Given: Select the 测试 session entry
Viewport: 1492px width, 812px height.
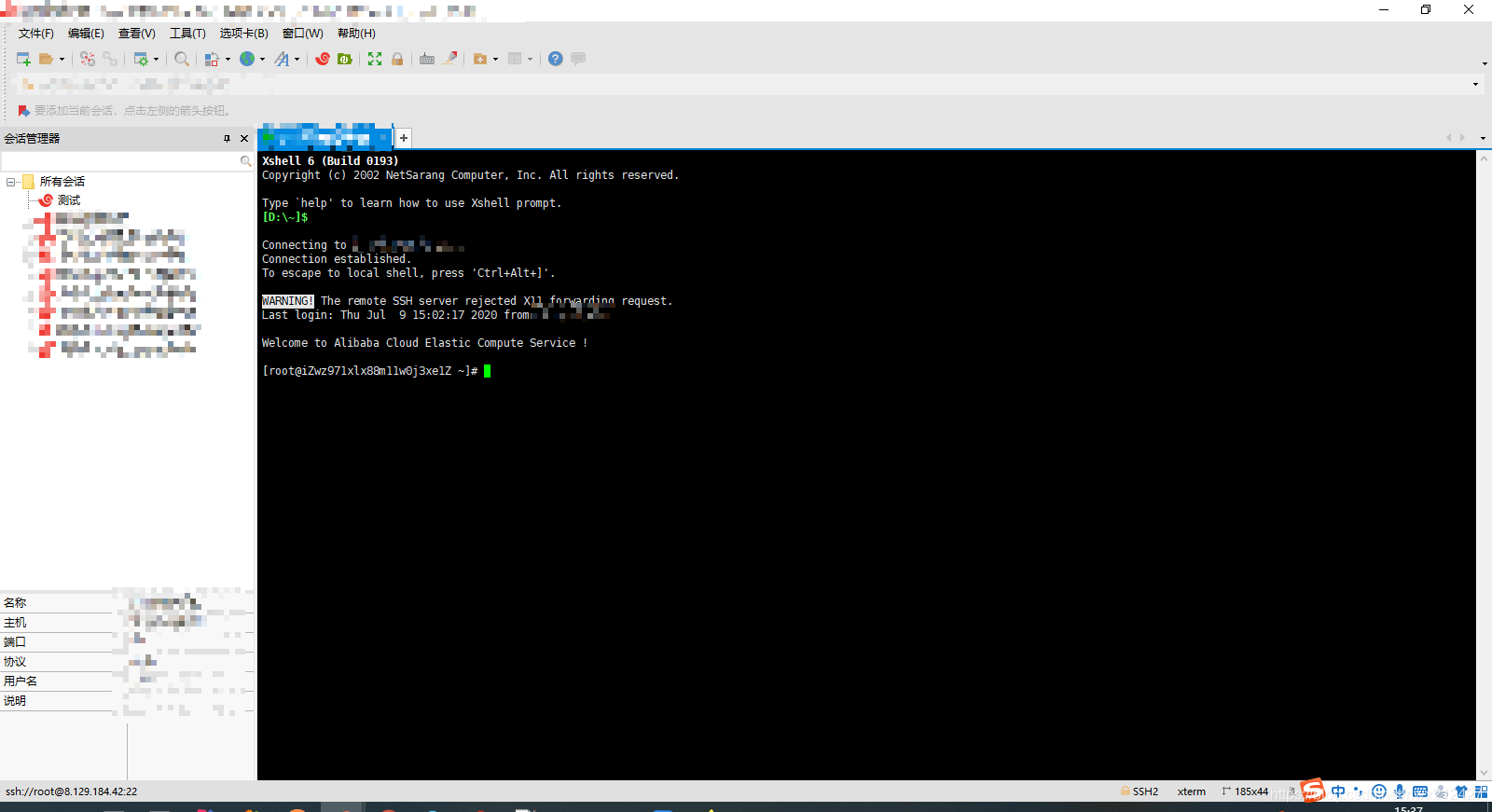Looking at the screenshot, I should (68, 200).
